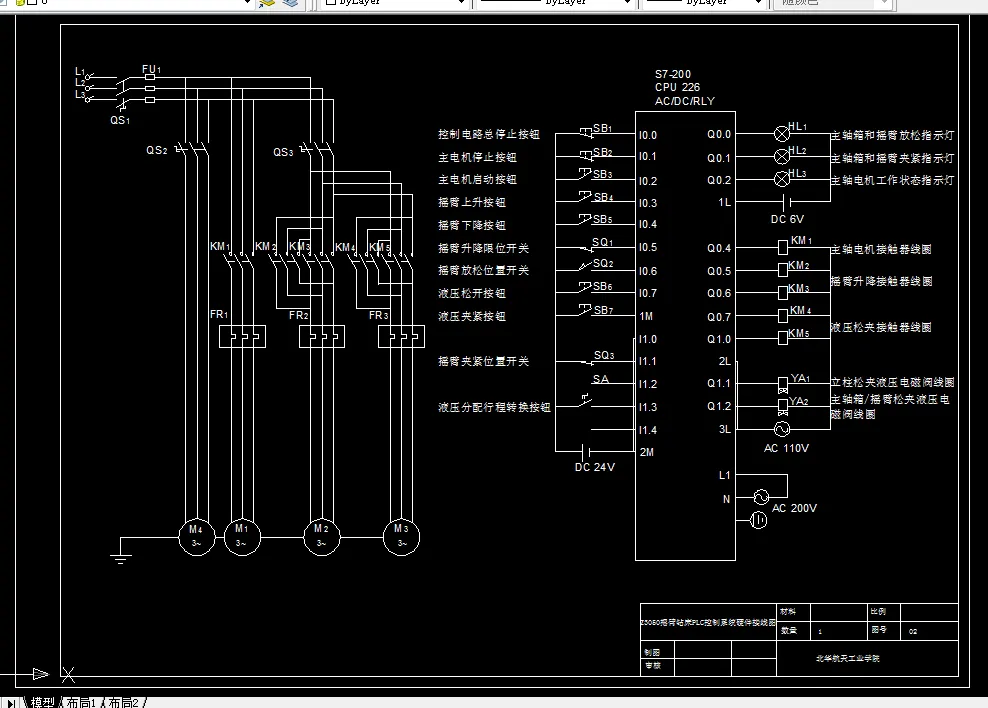Click the FR3 thermal relay label
988x708 pixels.
coord(379,315)
